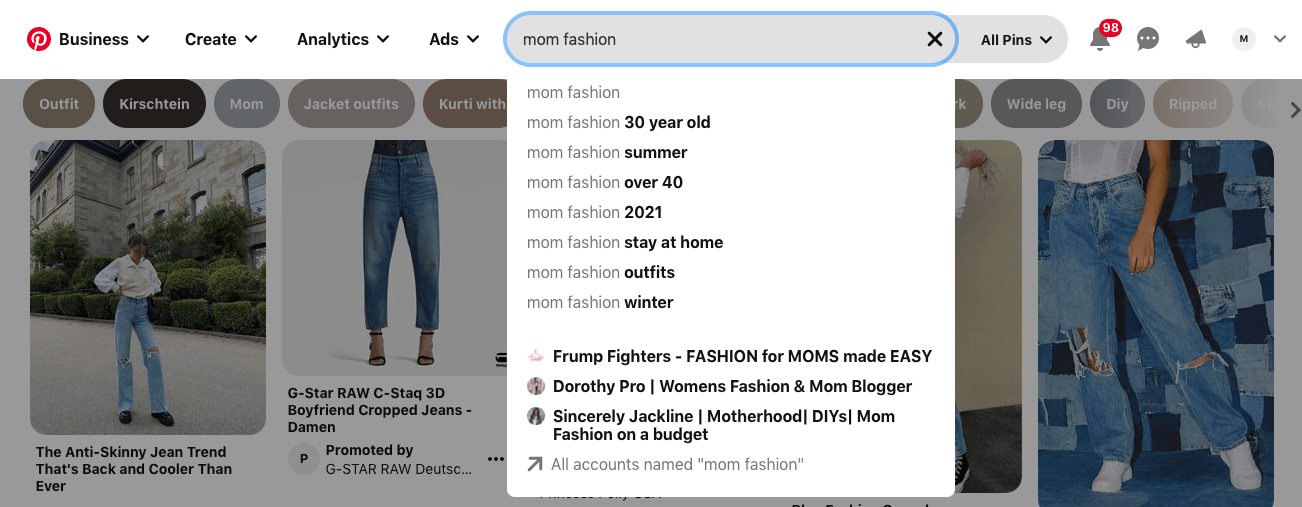Expand the account options chevron
This screenshot has height=507, width=1302.
pyautogui.click(x=1280, y=39)
